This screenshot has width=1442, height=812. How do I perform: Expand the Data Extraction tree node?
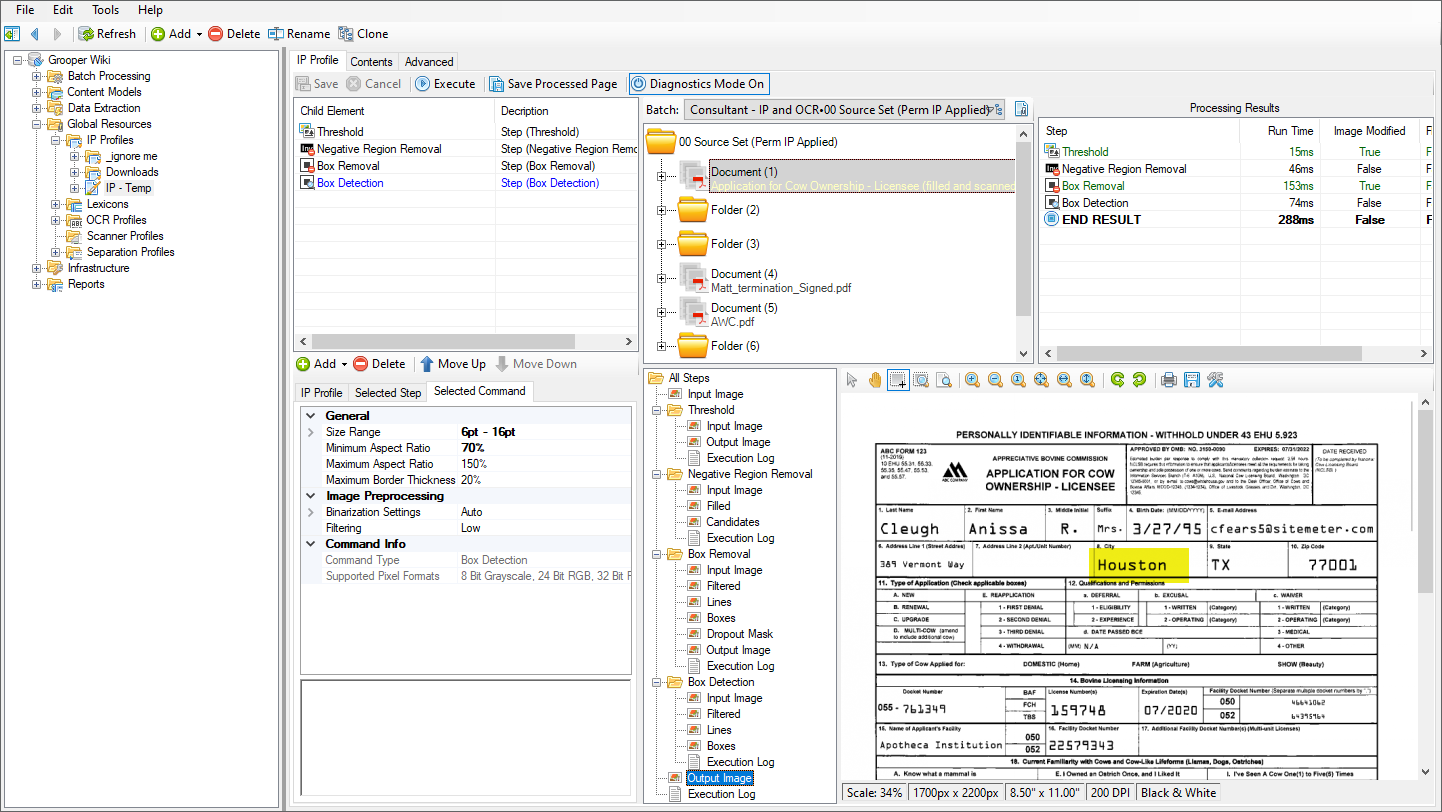37,108
